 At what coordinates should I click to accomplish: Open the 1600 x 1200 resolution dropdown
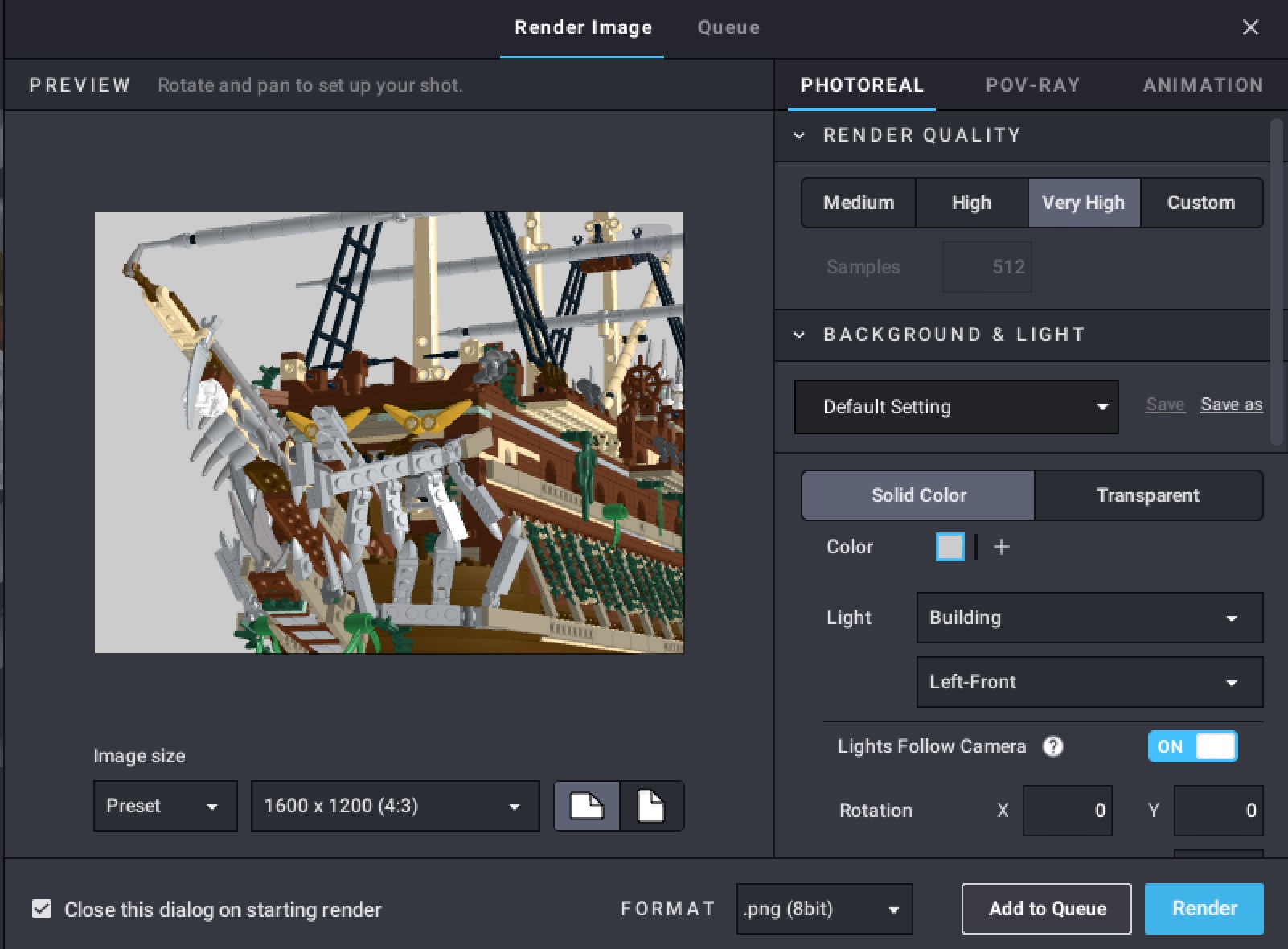[395, 806]
